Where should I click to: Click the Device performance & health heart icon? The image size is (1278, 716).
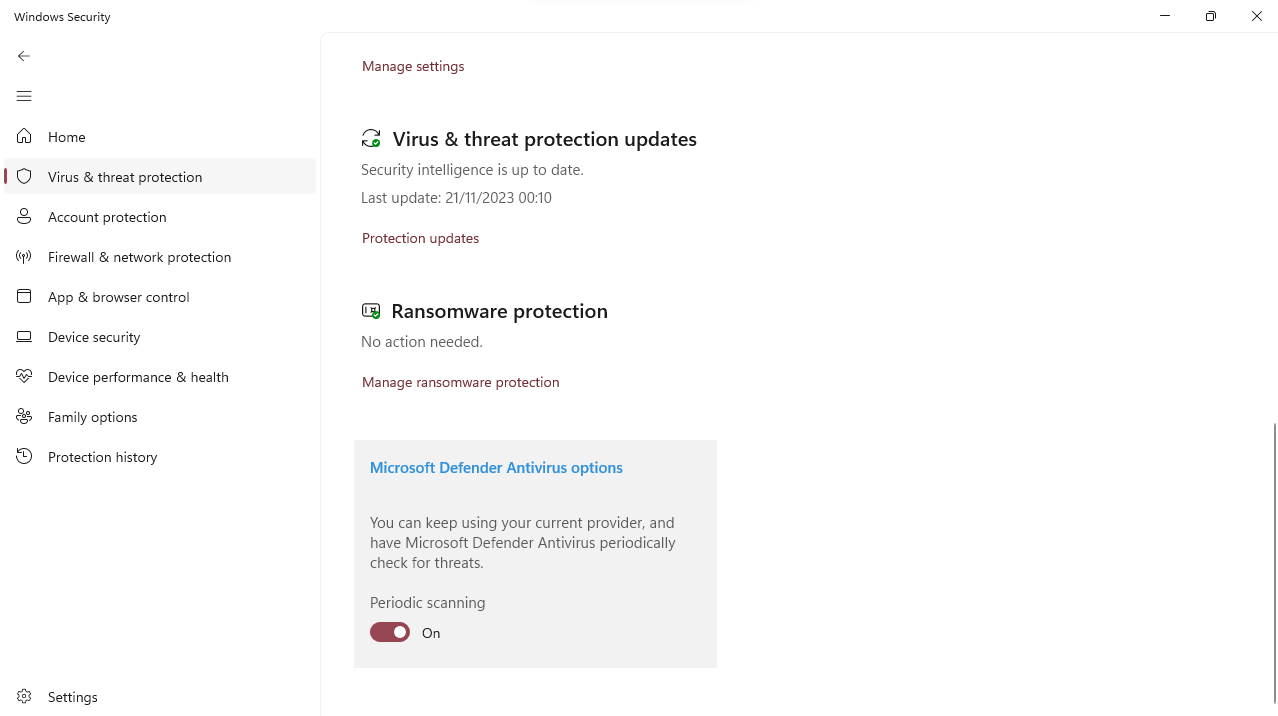24,377
